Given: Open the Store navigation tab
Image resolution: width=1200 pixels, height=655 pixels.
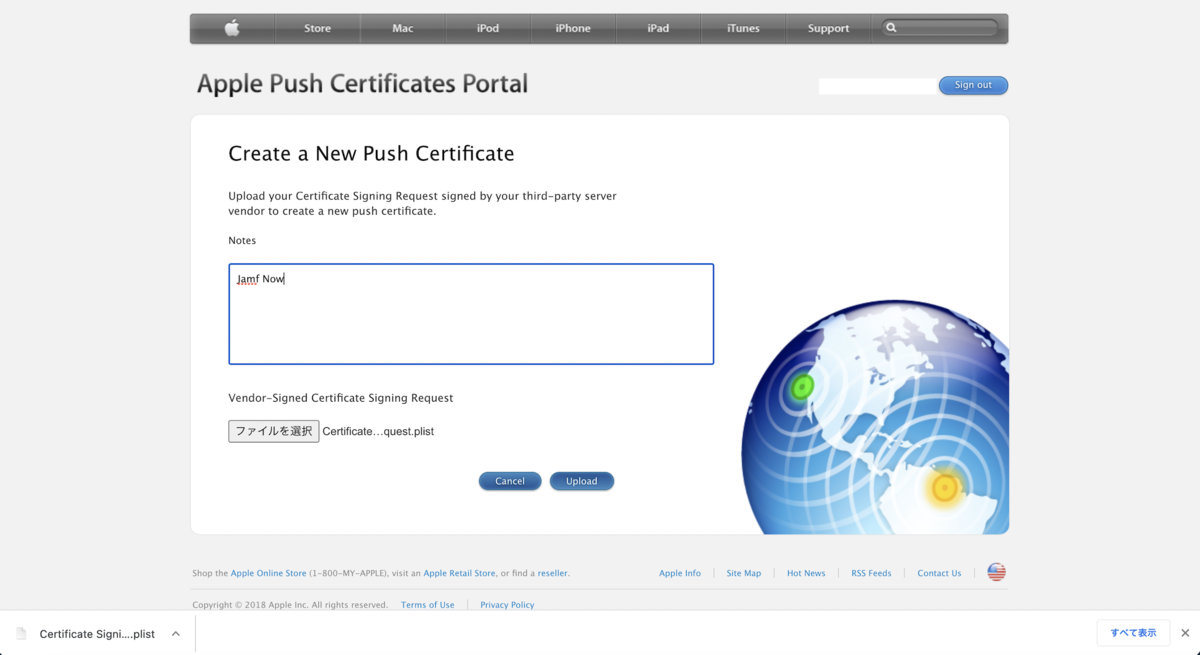Looking at the screenshot, I should (x=318, y=28).
